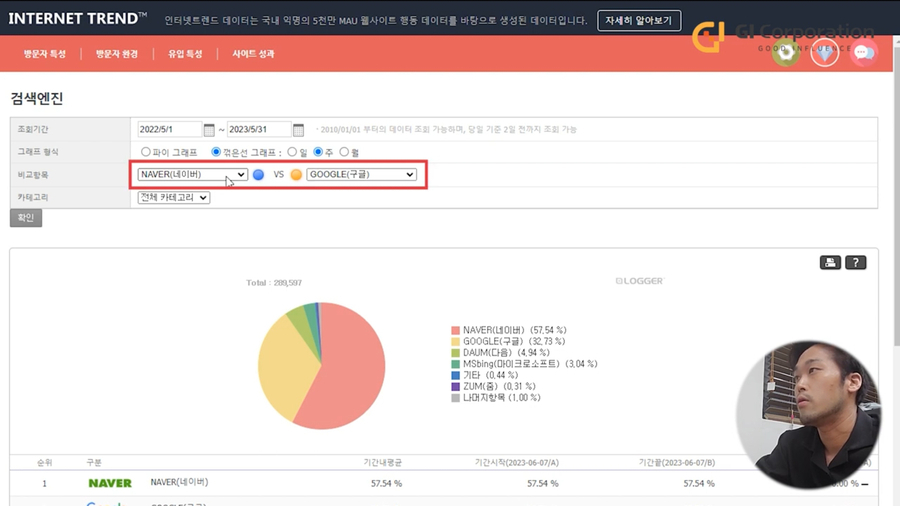Click the INTERNET TREND logo
Screen dimensions: 900x506
coord(77,18)
